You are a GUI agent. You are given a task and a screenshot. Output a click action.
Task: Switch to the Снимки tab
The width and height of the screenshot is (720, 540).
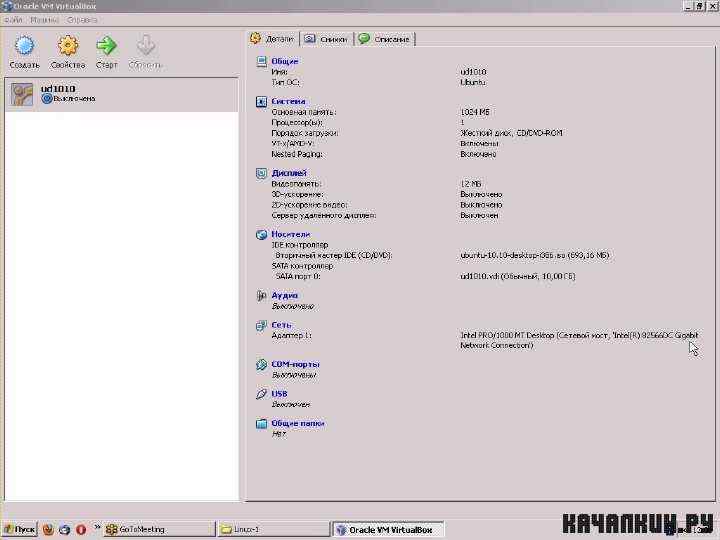[326, 39]
